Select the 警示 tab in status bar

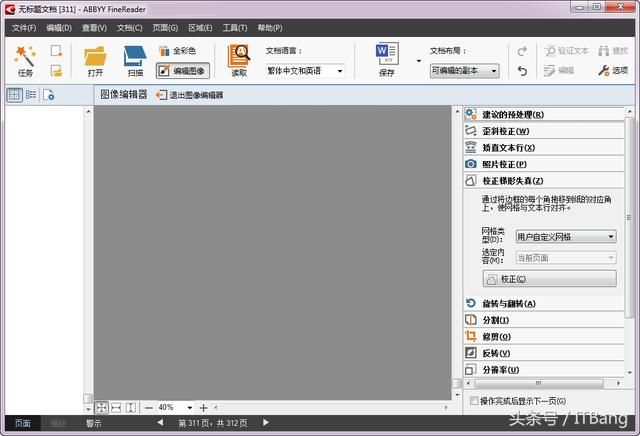pos(93,423)
